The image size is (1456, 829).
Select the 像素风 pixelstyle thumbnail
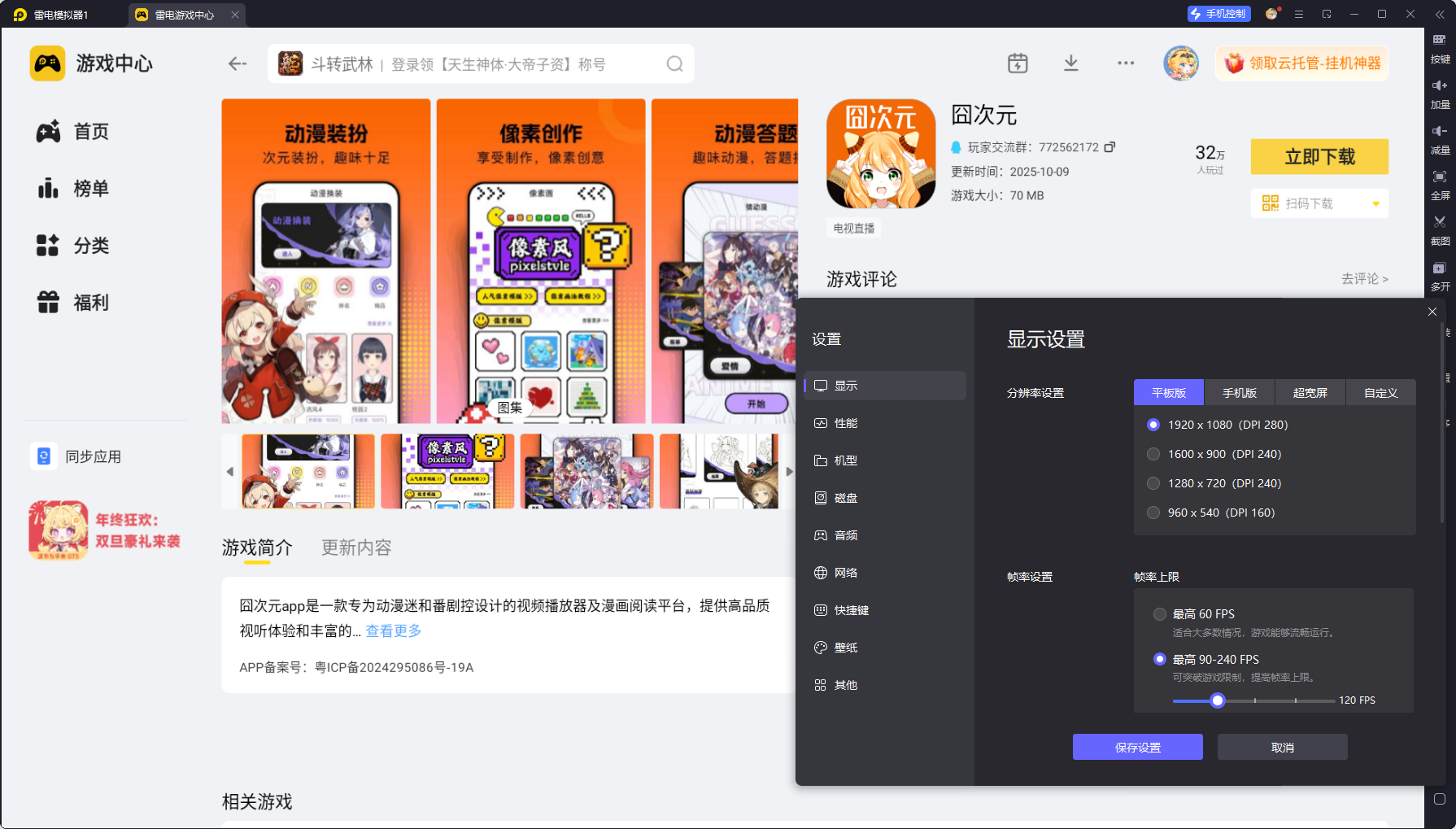point(447,471)
